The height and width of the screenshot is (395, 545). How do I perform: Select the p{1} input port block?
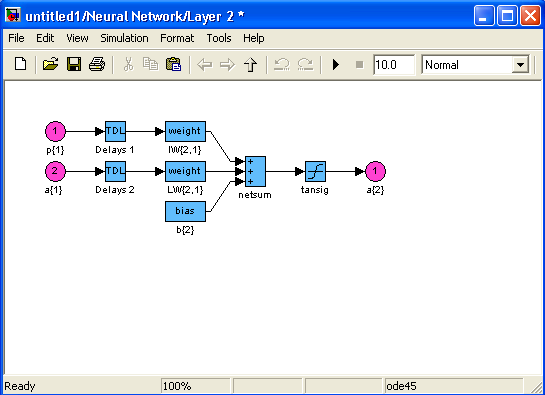coord(55,131)
